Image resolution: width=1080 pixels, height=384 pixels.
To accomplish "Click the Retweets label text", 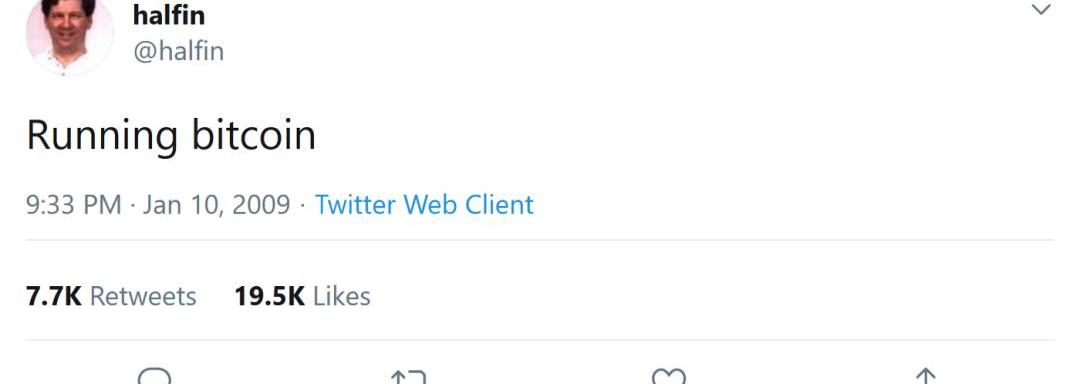I will pyautogui.click(x=143, y=296).
